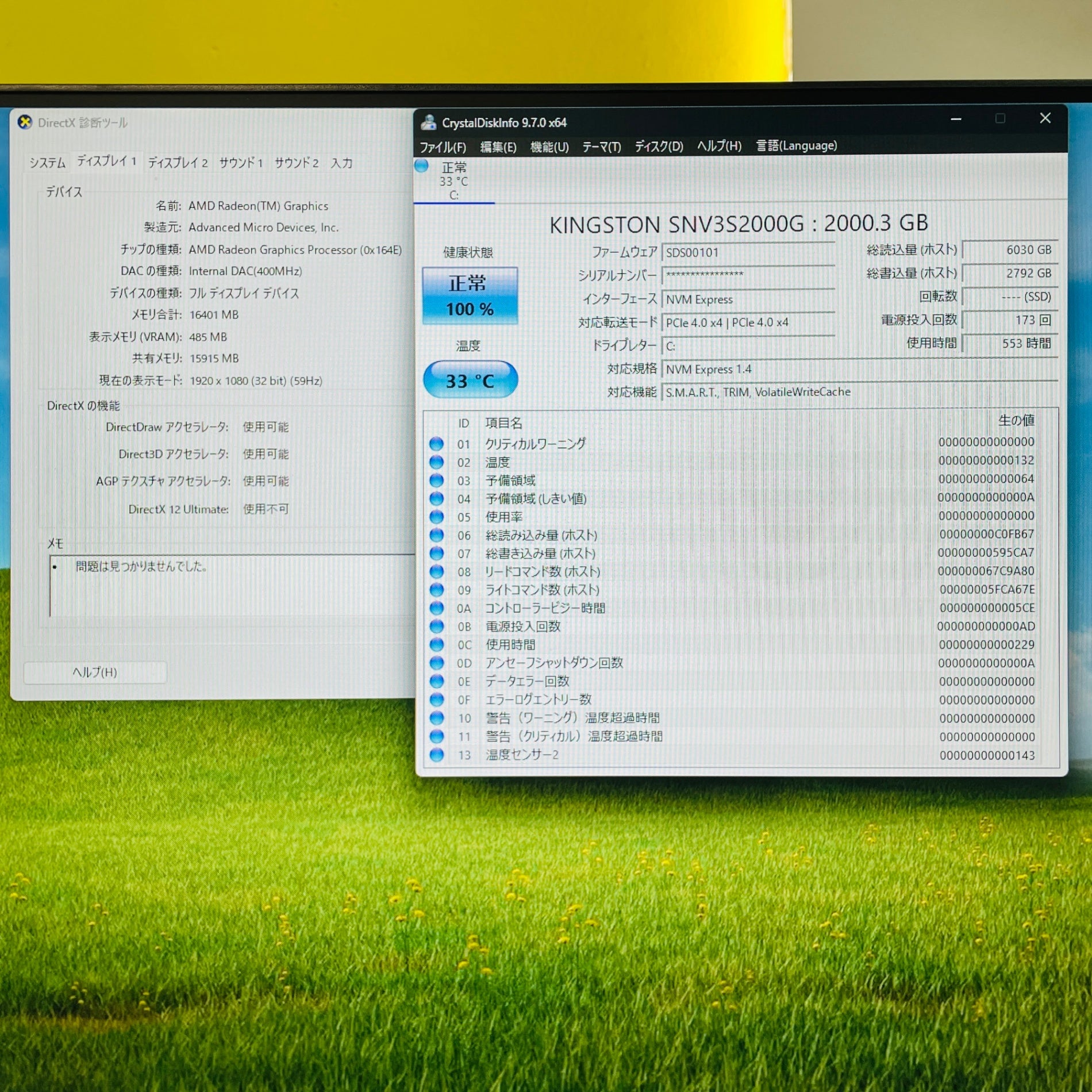Click status orb for 使用率 row
This screenshot has height=1092, width=1092.
pyautogui.click(x=437, y=517)
